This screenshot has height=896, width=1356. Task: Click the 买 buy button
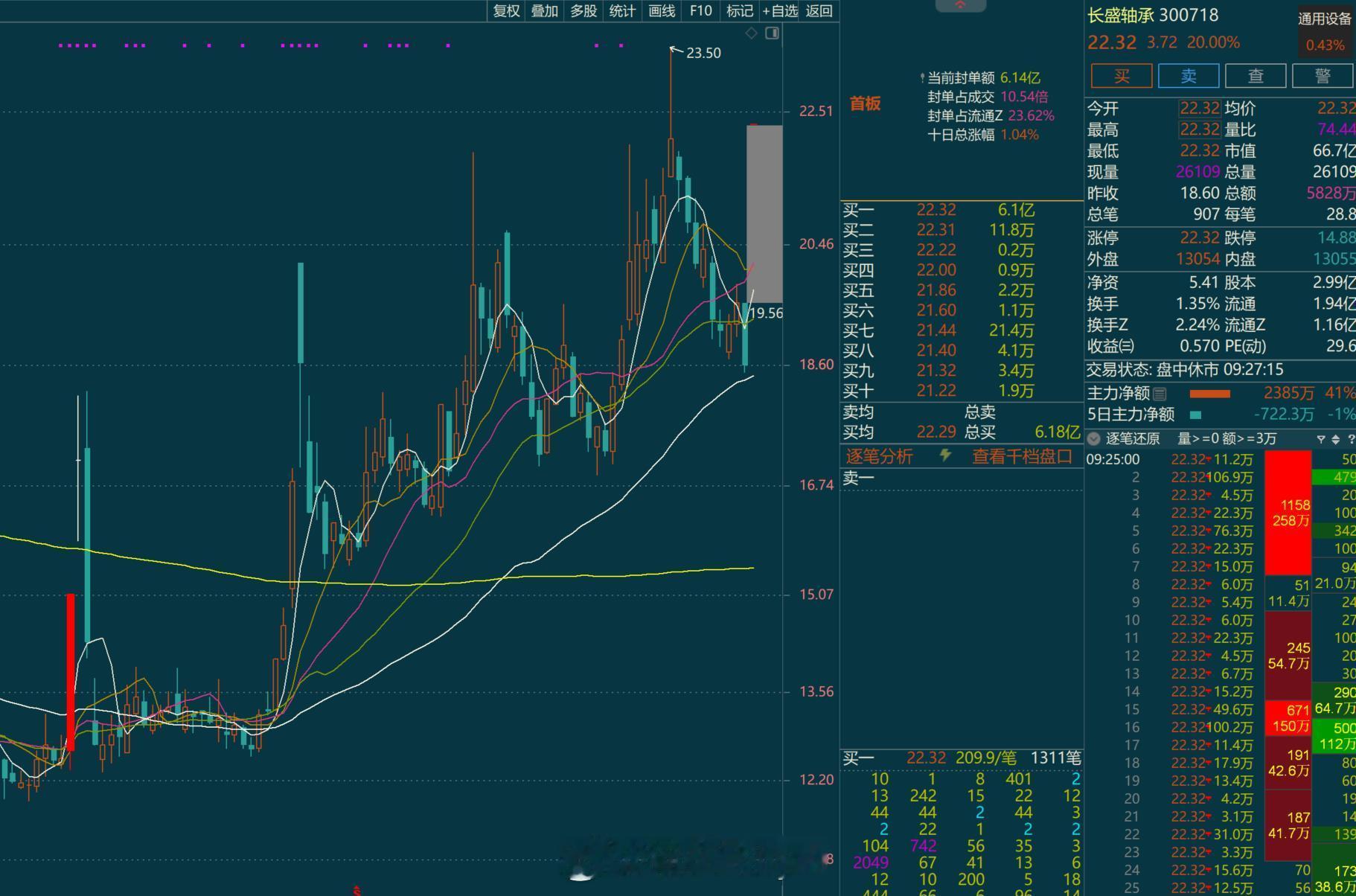pos(1122,76)
